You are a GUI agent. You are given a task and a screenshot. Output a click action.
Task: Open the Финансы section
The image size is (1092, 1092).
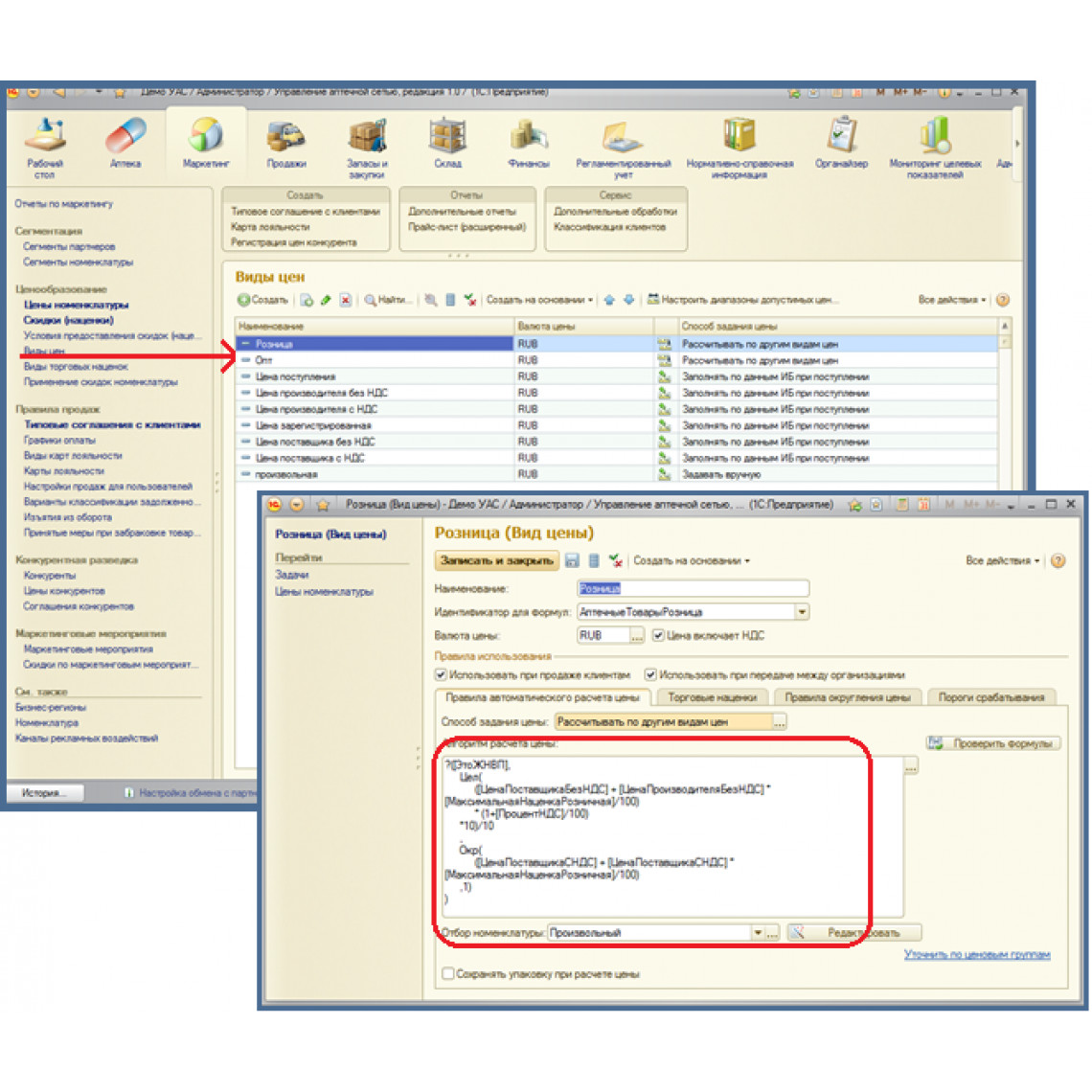529,142
